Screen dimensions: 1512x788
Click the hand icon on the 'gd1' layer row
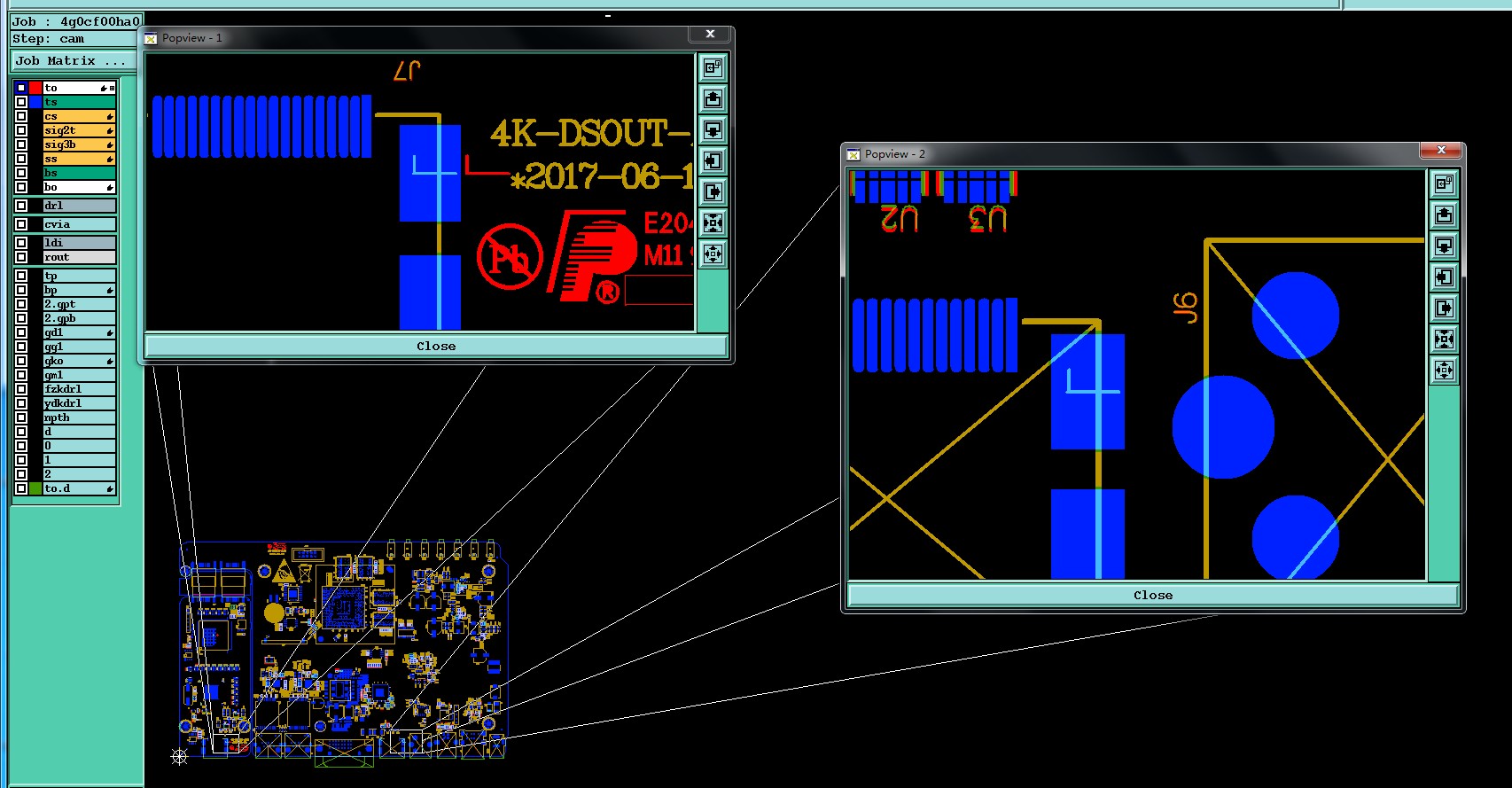coord(110,332)
